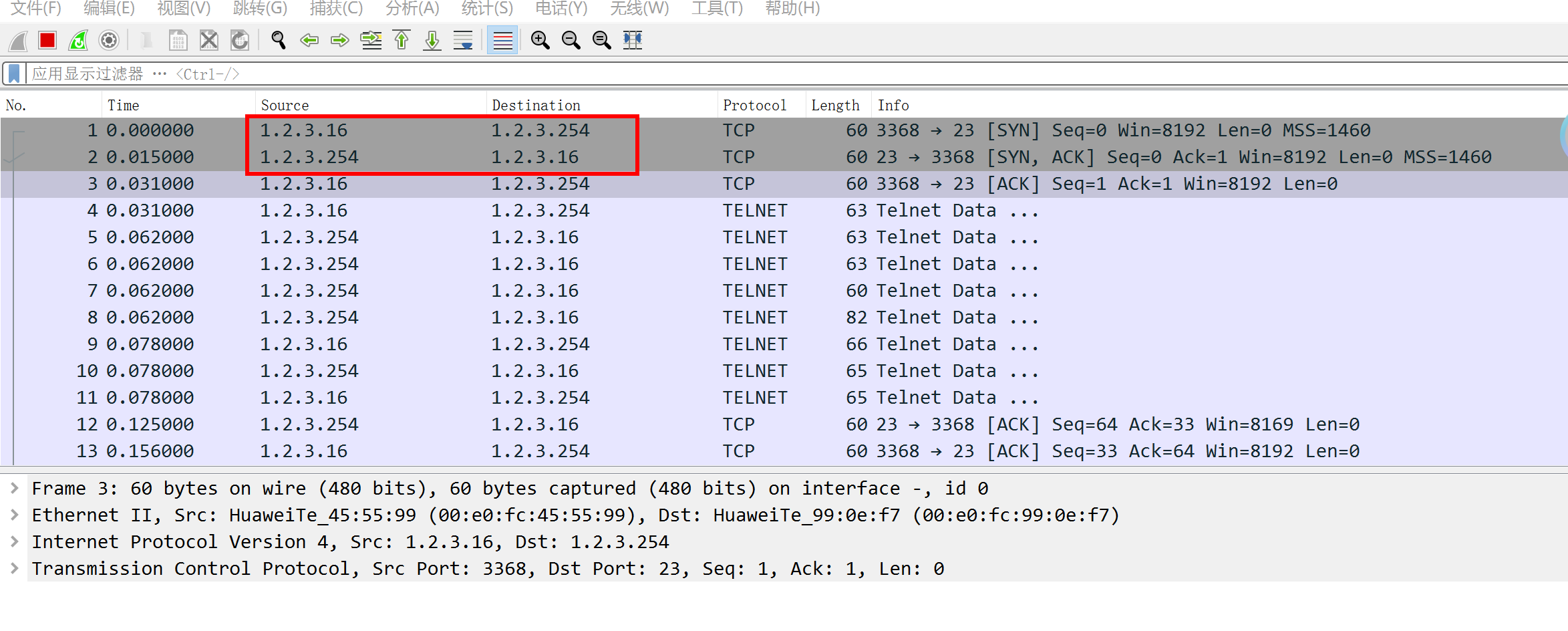The height and width of the screenshot is (631, 1568).
Task: Sort packets by the Protocol column header
Action: point(754,106)
